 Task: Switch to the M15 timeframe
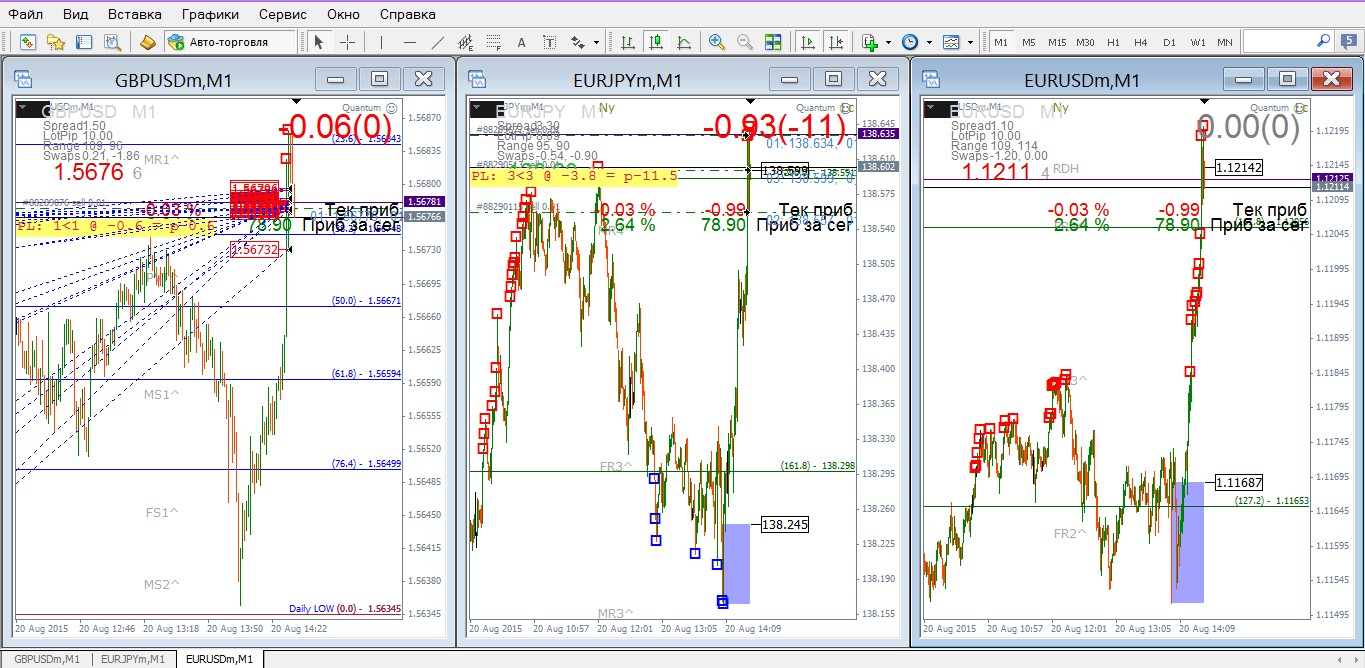(1057, 42)
